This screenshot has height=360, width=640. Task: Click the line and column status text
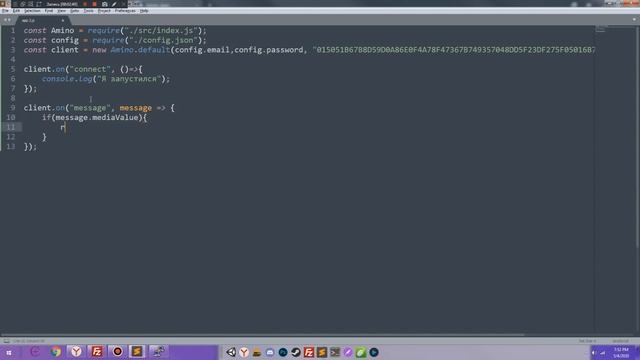click(29, 341)
